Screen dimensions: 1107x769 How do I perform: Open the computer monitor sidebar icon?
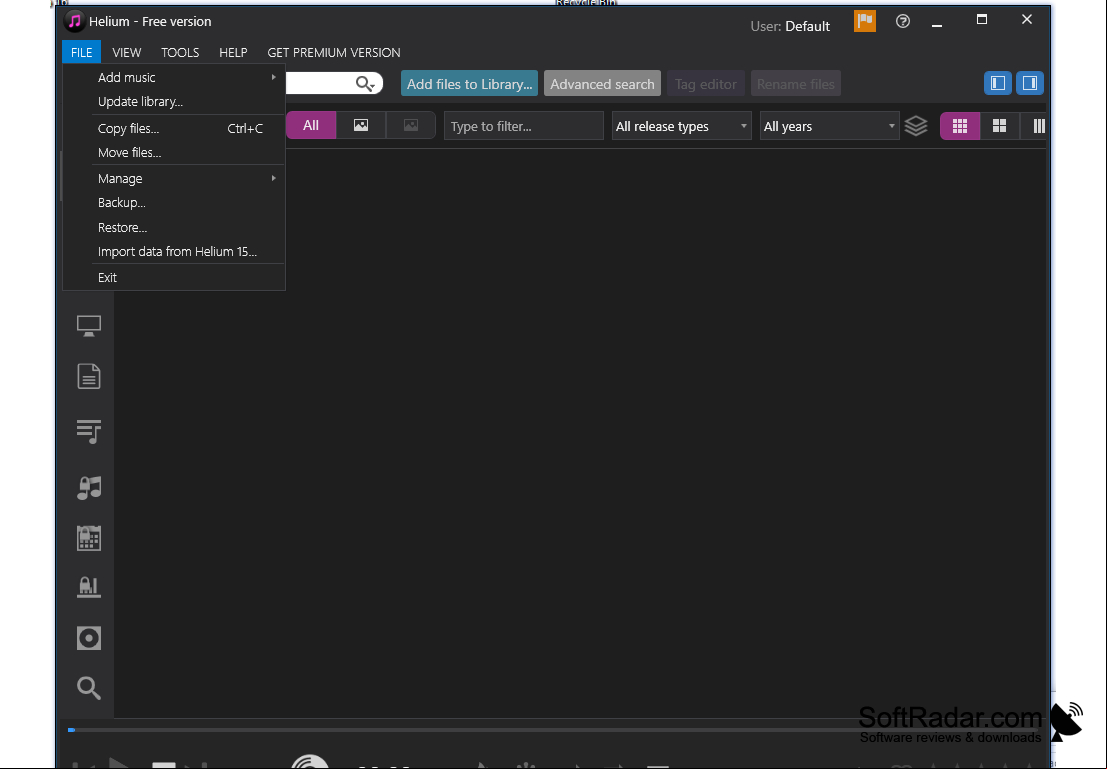point(89,326)
